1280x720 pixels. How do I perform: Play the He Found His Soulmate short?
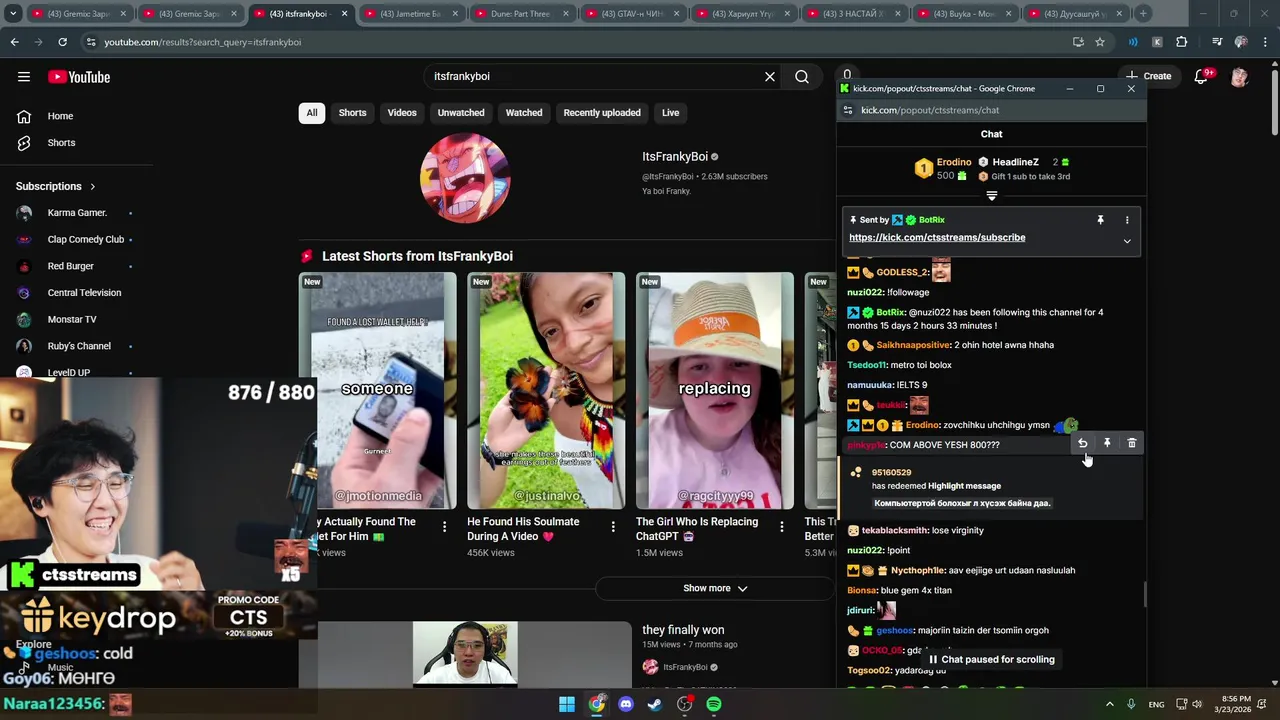click(x=546, y=391)
